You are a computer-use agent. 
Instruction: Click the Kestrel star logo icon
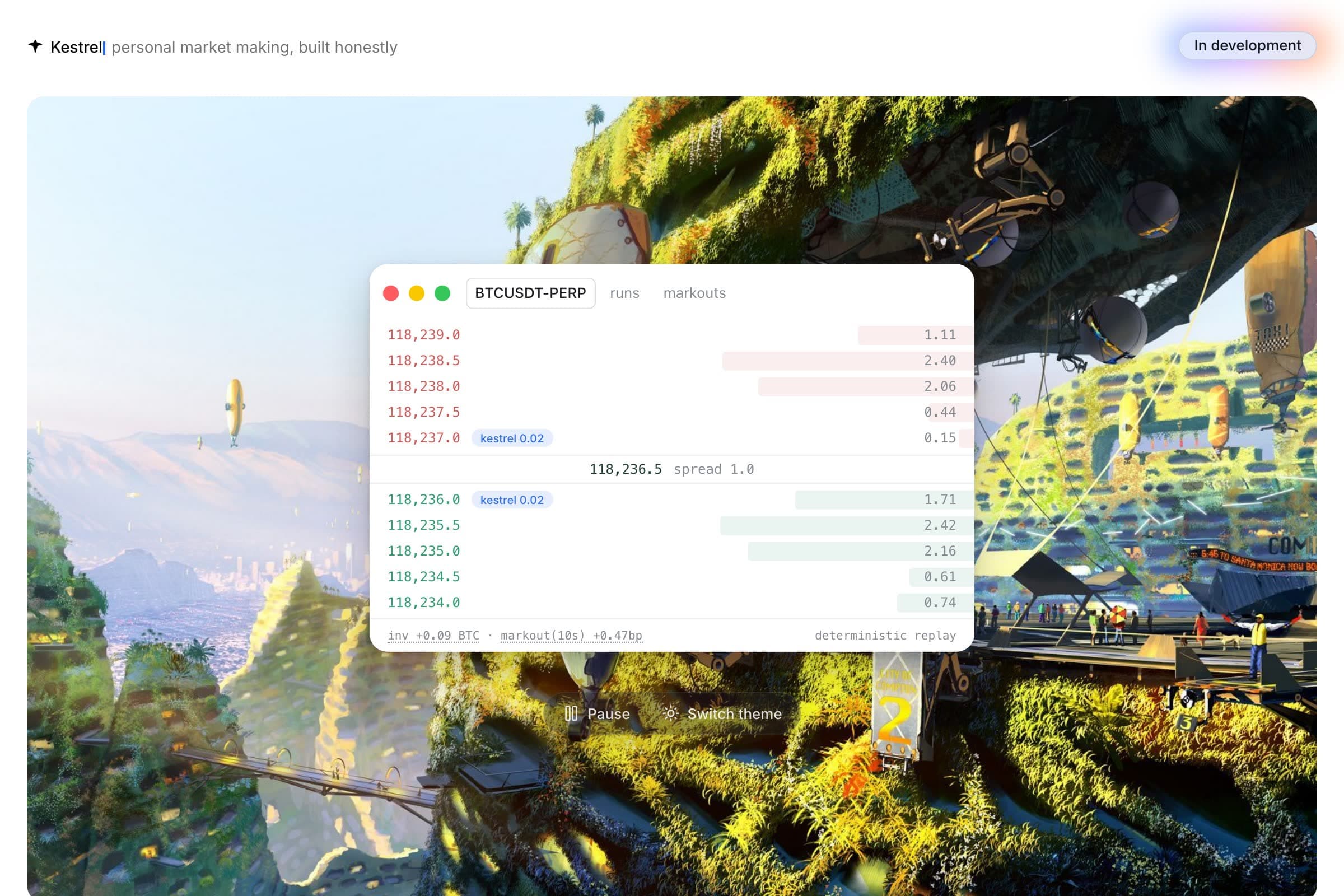click(x=35, y=46)
